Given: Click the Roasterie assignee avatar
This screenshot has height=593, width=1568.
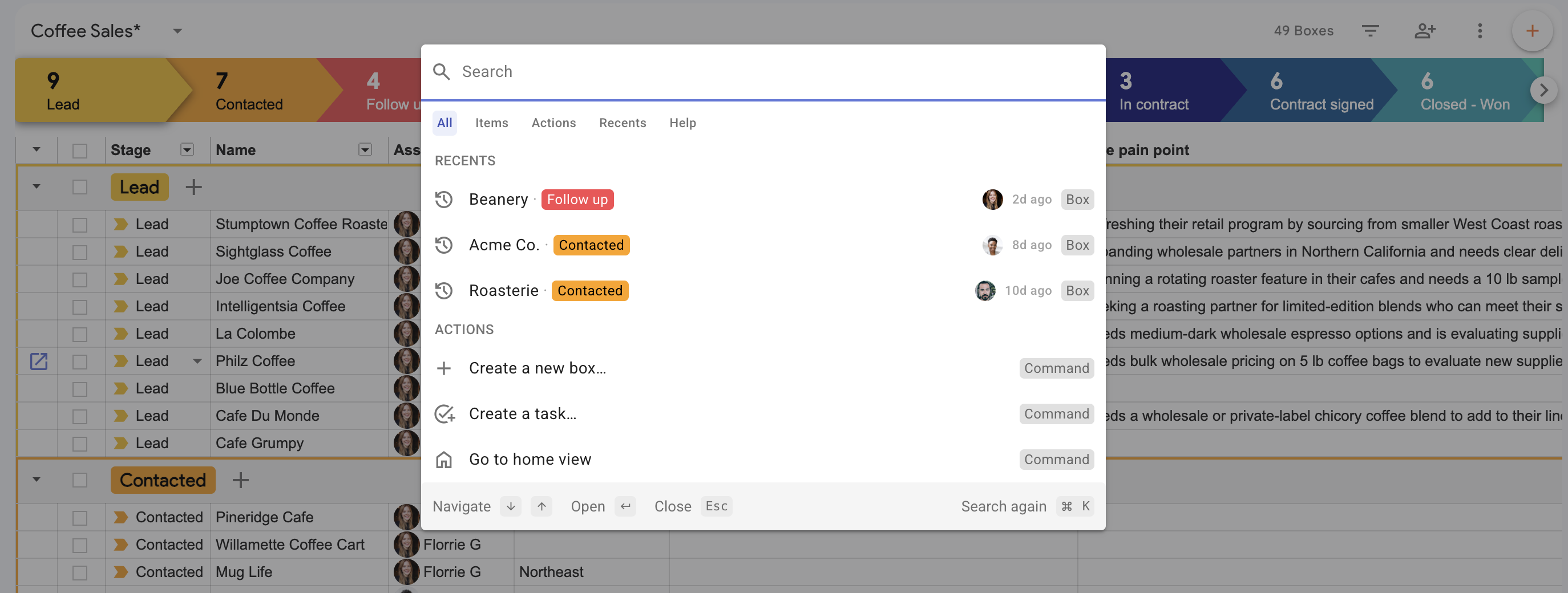Looking at the screenshot, I should tap(985, 291).
